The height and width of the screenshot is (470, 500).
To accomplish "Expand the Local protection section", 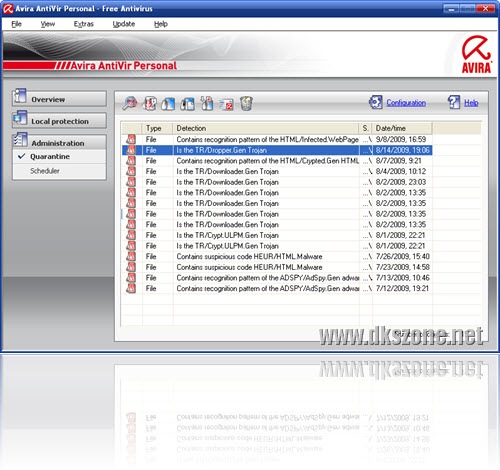I will pos(59,121).
